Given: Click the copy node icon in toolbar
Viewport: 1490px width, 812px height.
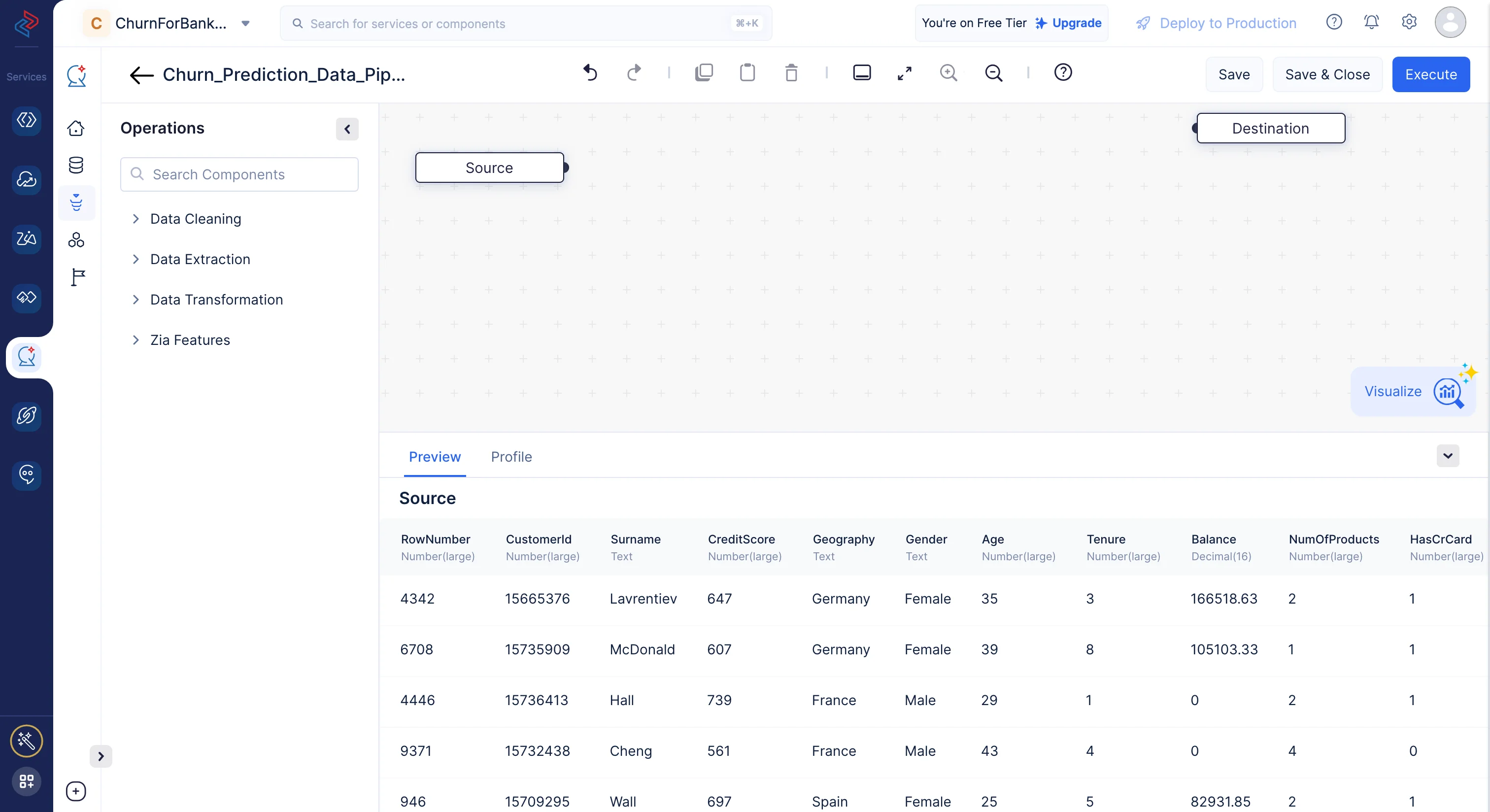Looking at the screenshot, I should tap(704, 73).
